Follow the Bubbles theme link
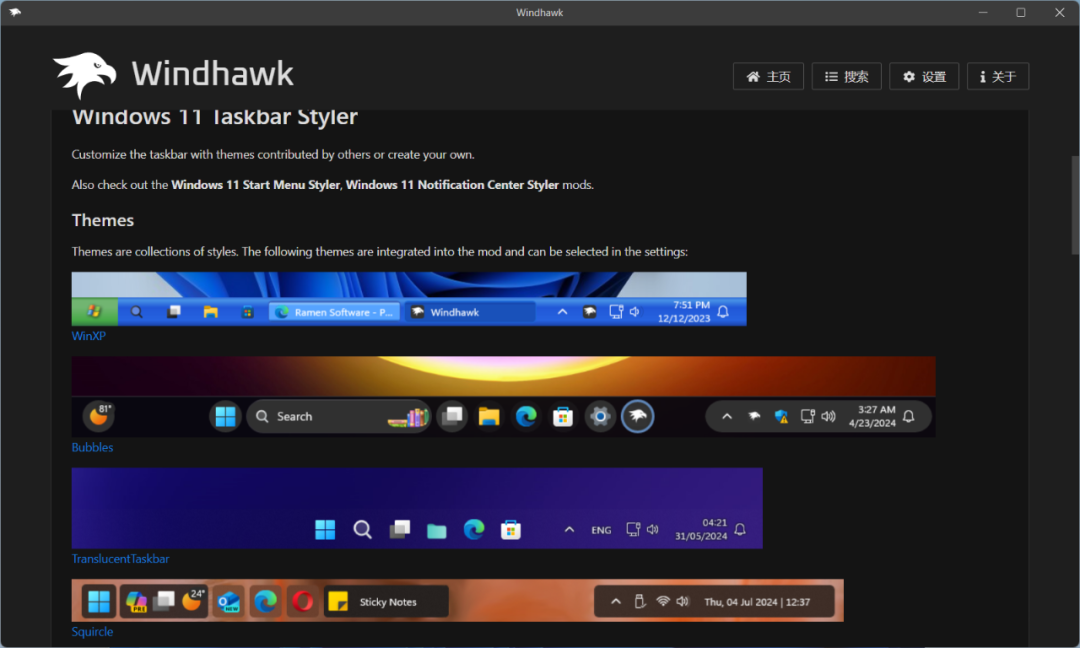This screenshot has height=648, width=1080. [92, 448]
